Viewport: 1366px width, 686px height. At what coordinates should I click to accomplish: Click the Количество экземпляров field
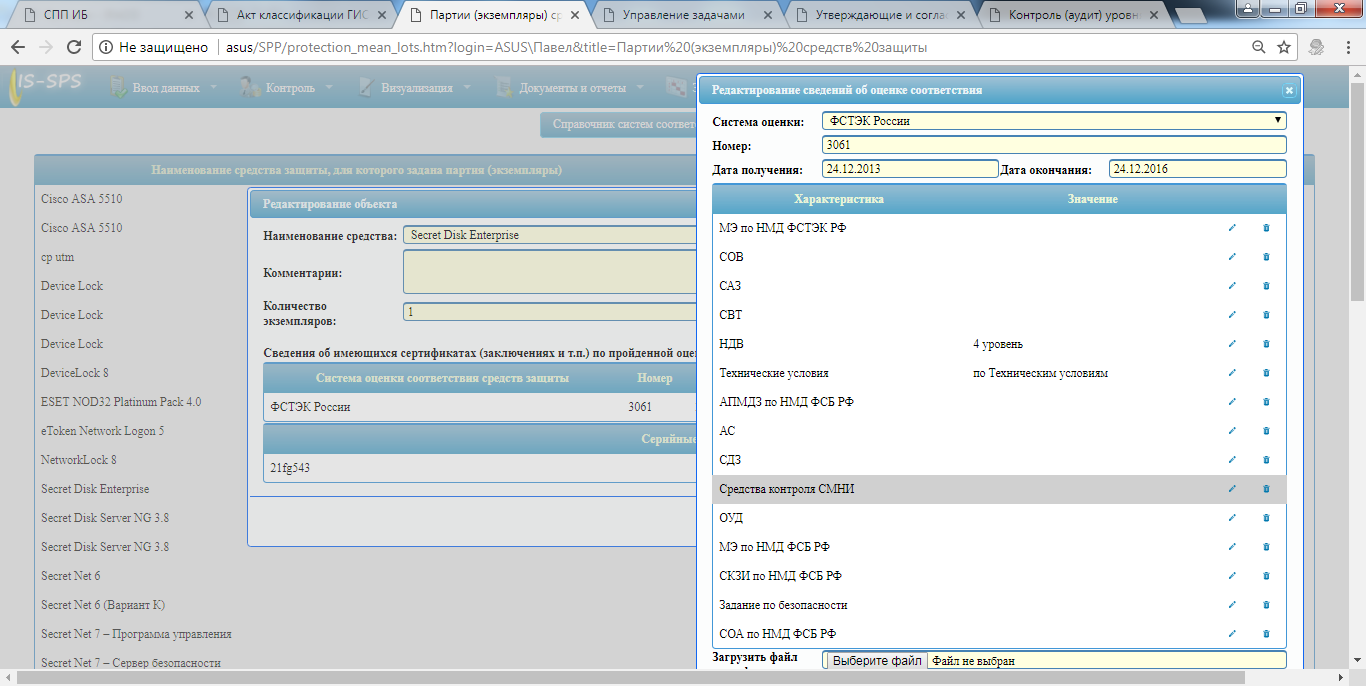tap(550, 312)
